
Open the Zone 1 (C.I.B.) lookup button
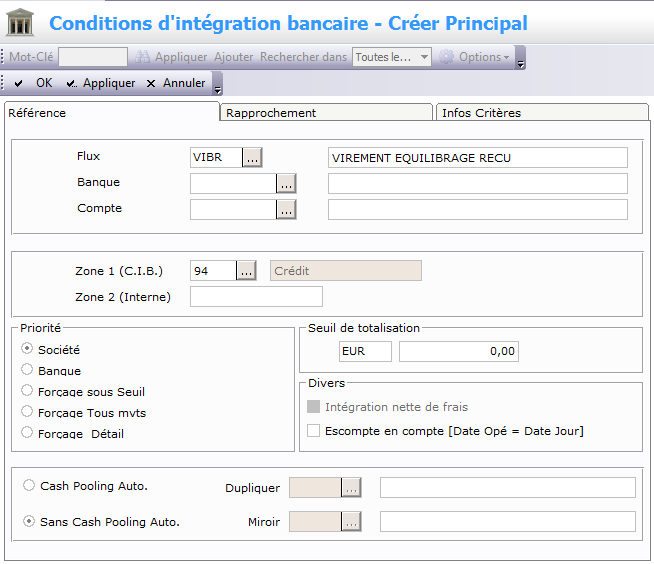point(246,270)
